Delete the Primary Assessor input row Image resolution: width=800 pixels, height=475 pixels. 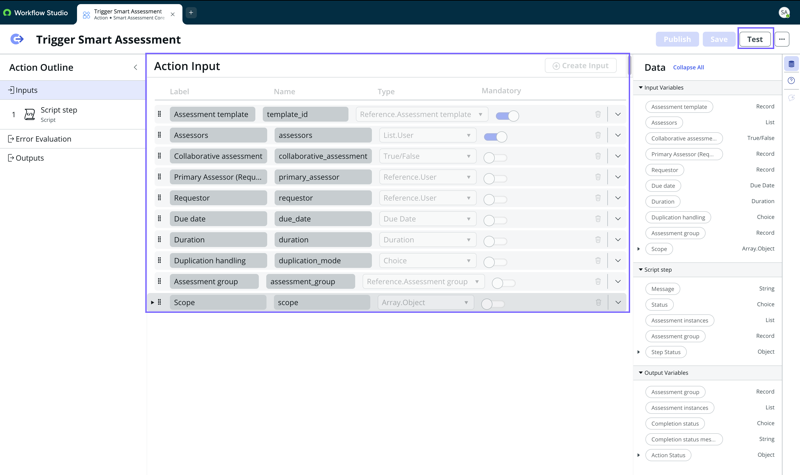pos(598,177)
